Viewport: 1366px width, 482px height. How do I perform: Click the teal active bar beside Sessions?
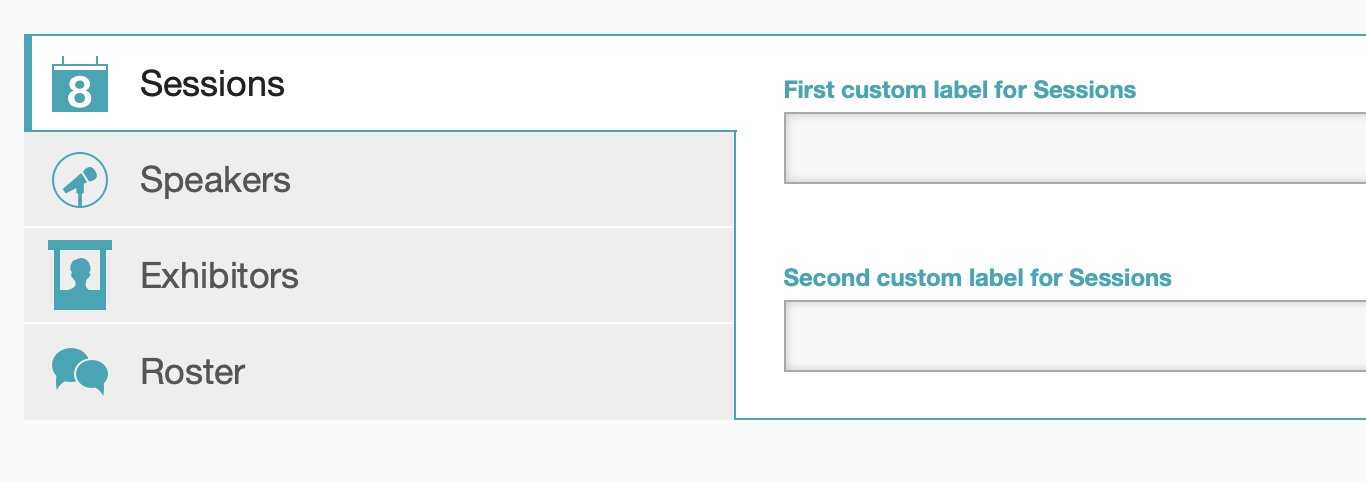coord(28,84)
